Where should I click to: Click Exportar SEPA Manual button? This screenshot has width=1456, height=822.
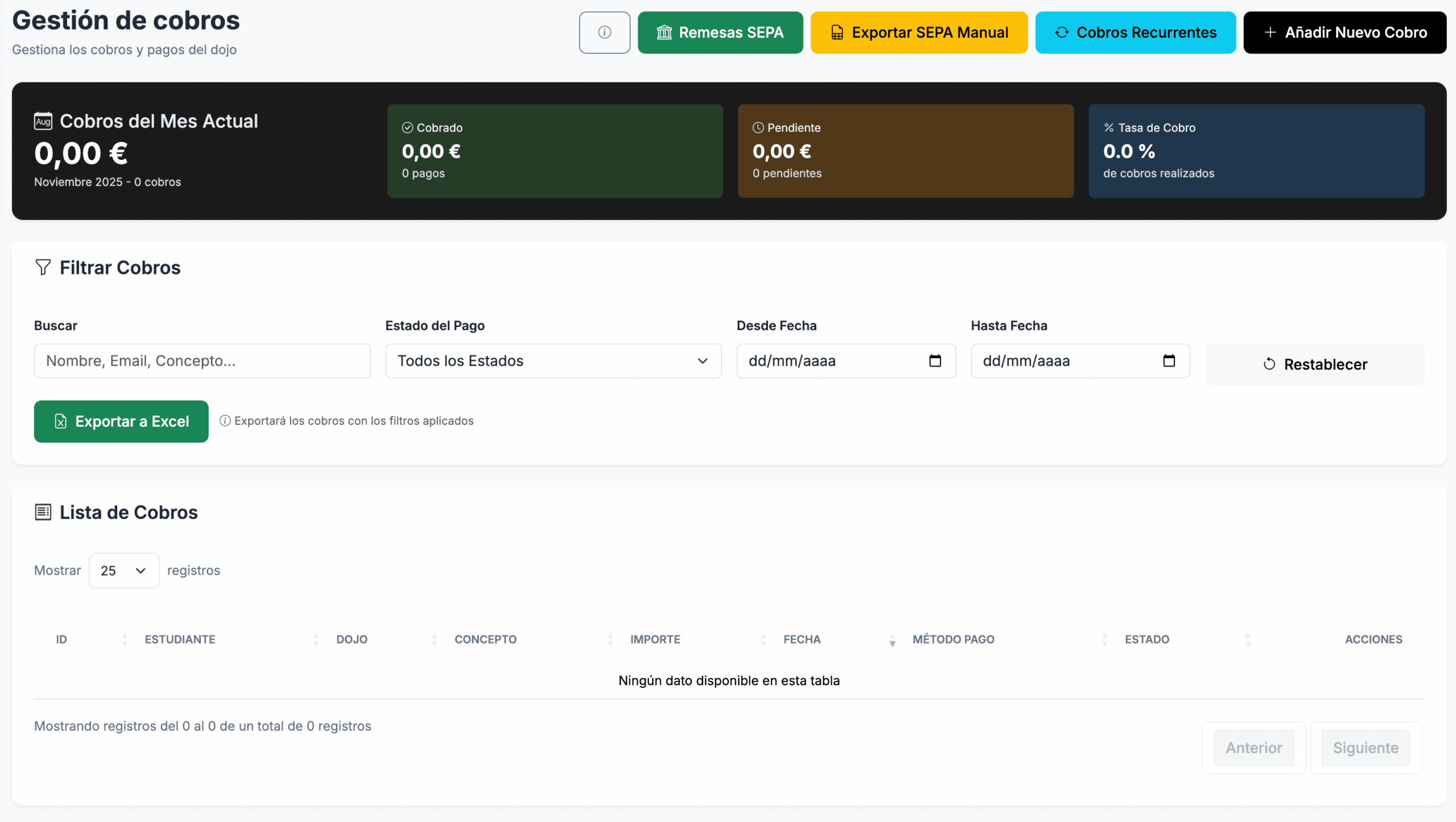pos(919,32)
